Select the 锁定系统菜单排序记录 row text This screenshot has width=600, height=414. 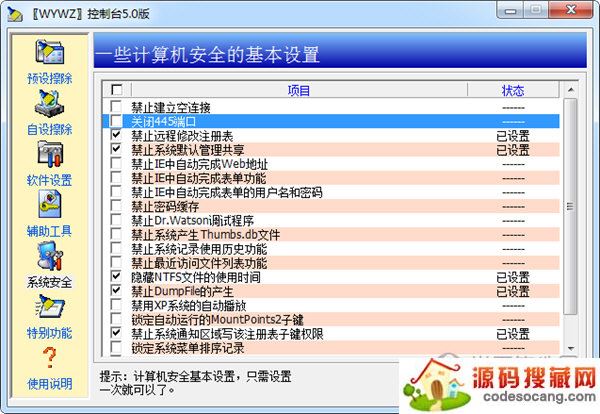(x=188, y=348)
